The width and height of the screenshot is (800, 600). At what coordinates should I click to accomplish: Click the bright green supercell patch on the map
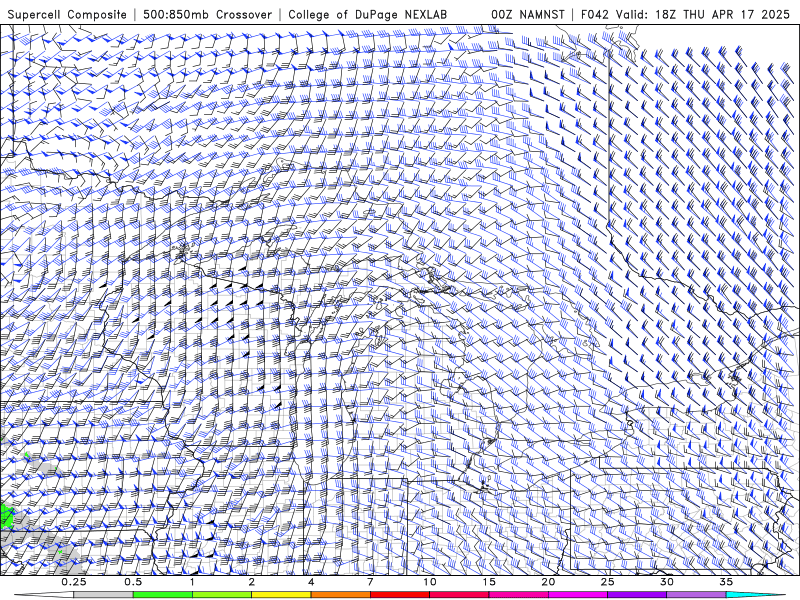point(7,517)
